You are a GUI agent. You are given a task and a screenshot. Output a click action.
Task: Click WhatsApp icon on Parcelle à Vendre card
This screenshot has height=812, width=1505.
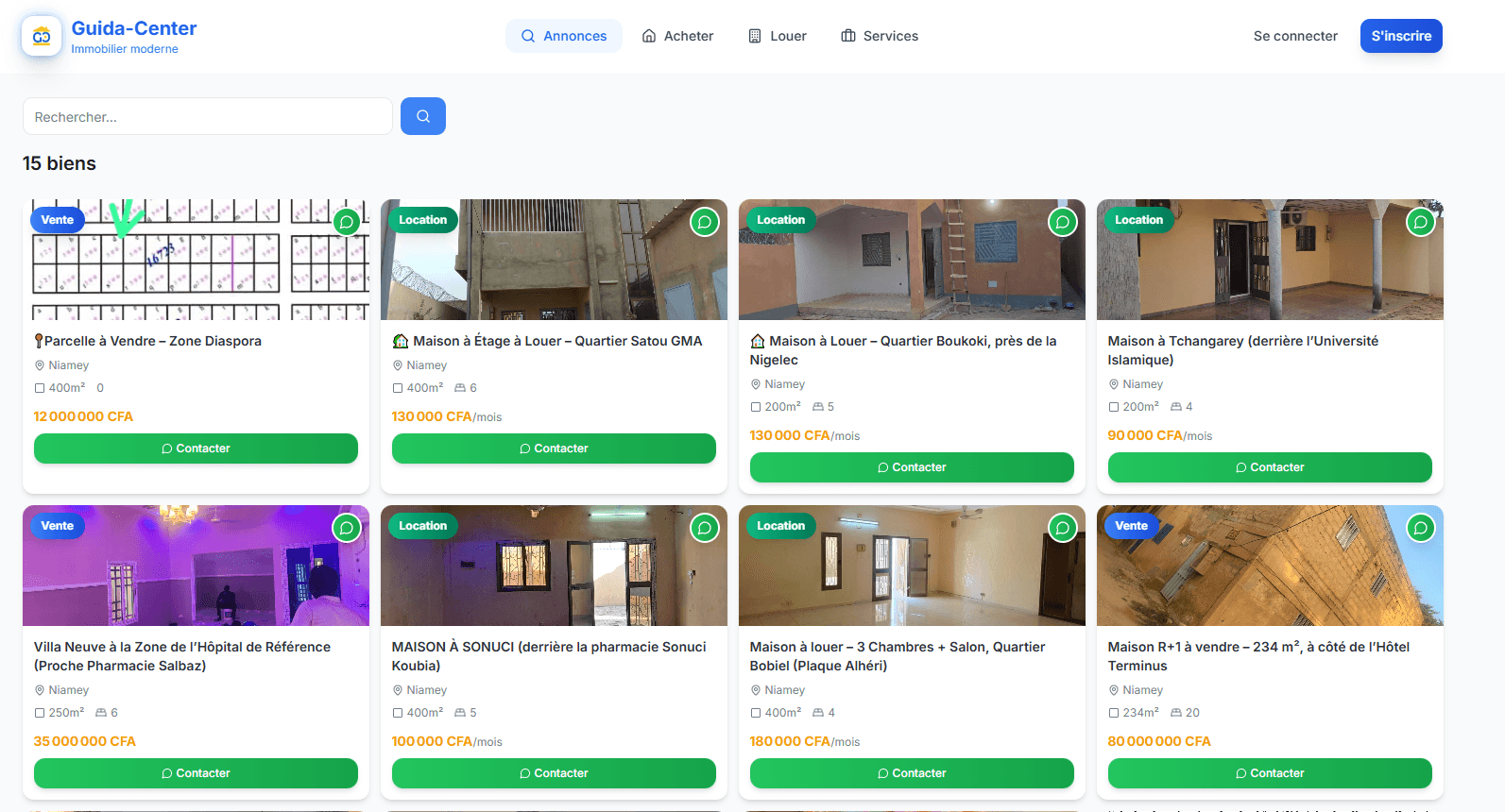pyautogui.click(x=347, y=222)
